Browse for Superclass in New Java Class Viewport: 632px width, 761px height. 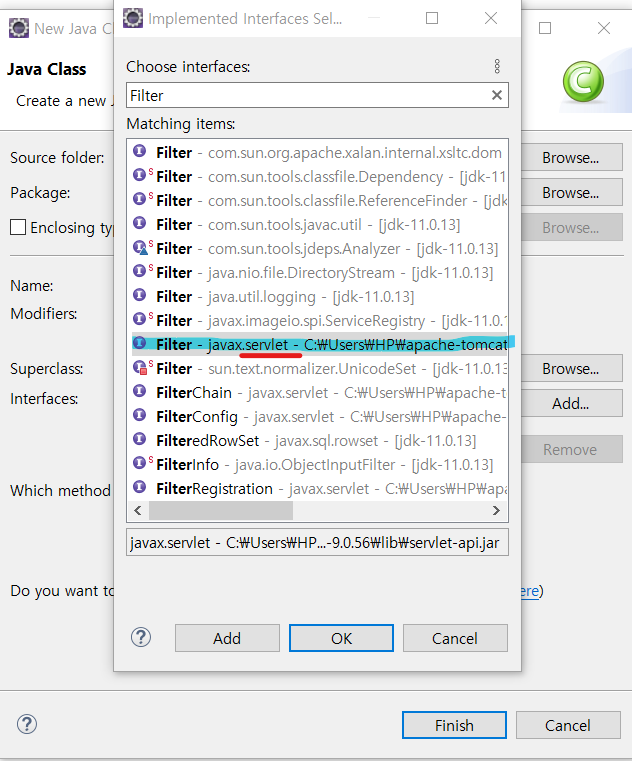point(571,368)
